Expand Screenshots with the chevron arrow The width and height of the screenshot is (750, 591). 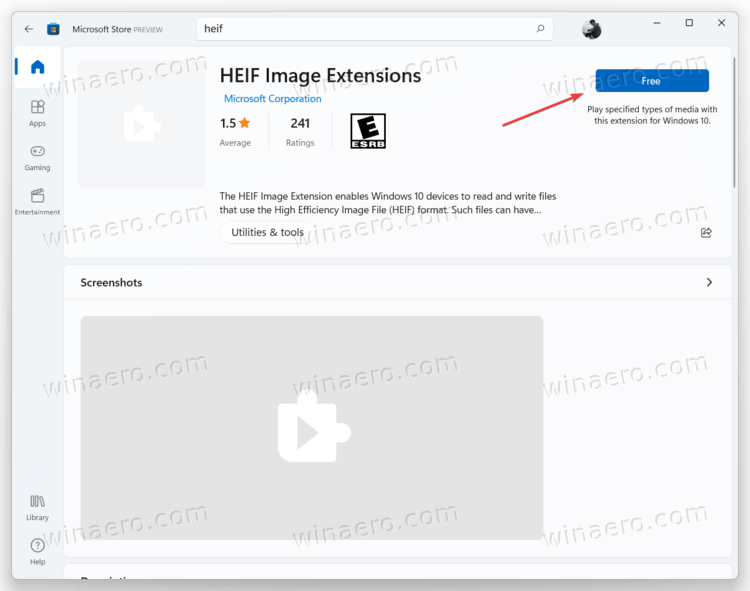709,283
